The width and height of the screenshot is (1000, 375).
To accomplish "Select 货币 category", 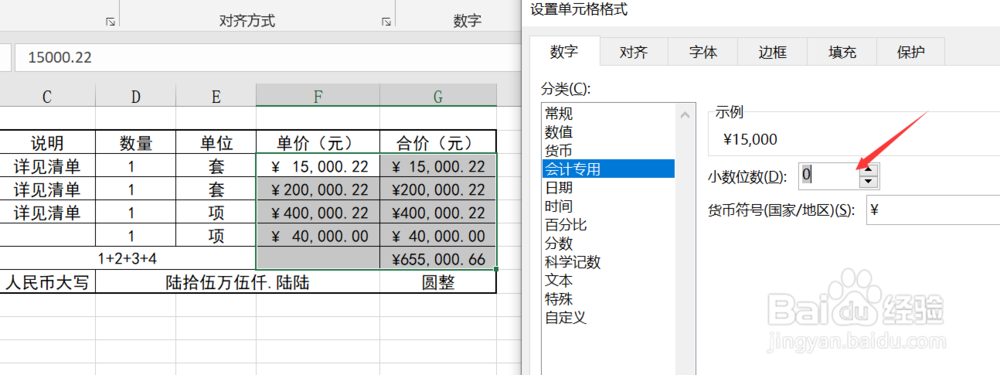I will 608,151.
